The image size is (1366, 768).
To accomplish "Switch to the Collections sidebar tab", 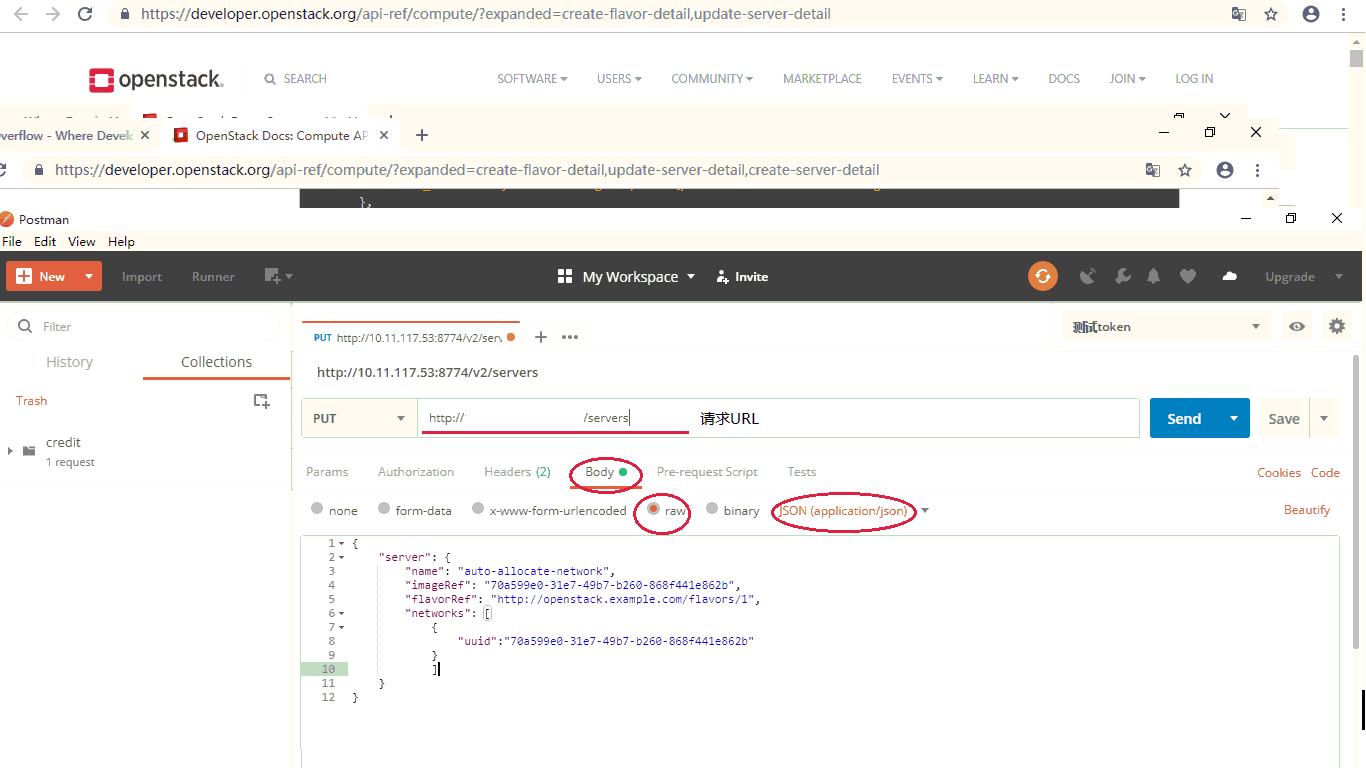I will pos(216,362).
